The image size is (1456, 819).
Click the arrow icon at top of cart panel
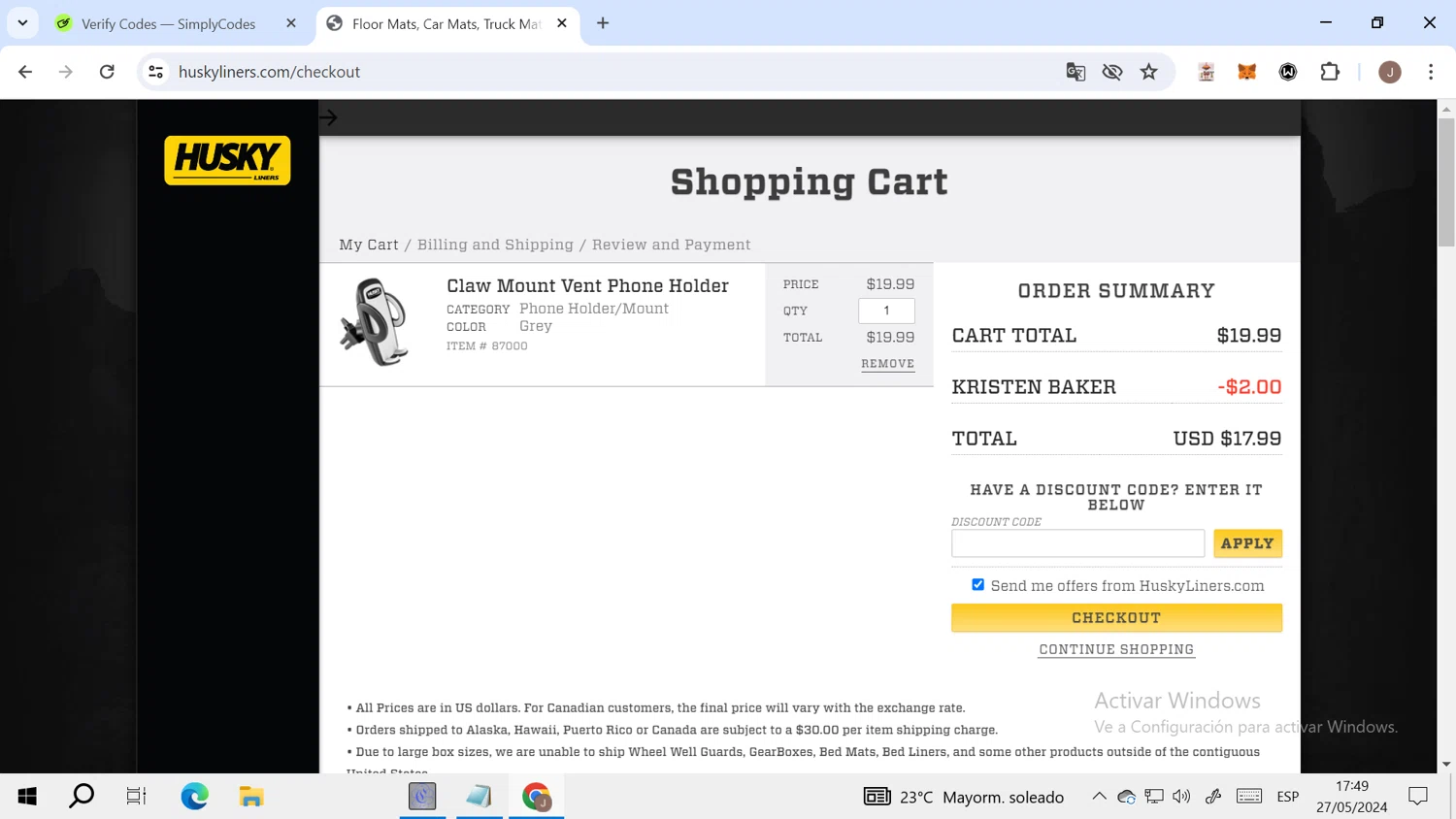[x=328, y=117]
